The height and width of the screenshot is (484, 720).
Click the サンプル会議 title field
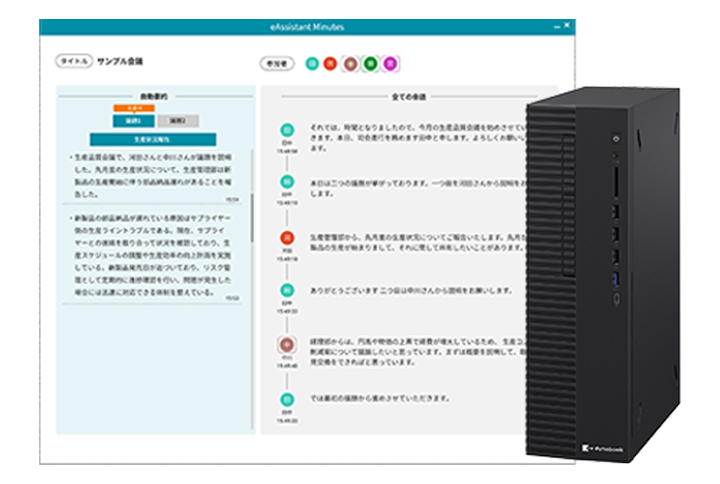coord(120,62)
